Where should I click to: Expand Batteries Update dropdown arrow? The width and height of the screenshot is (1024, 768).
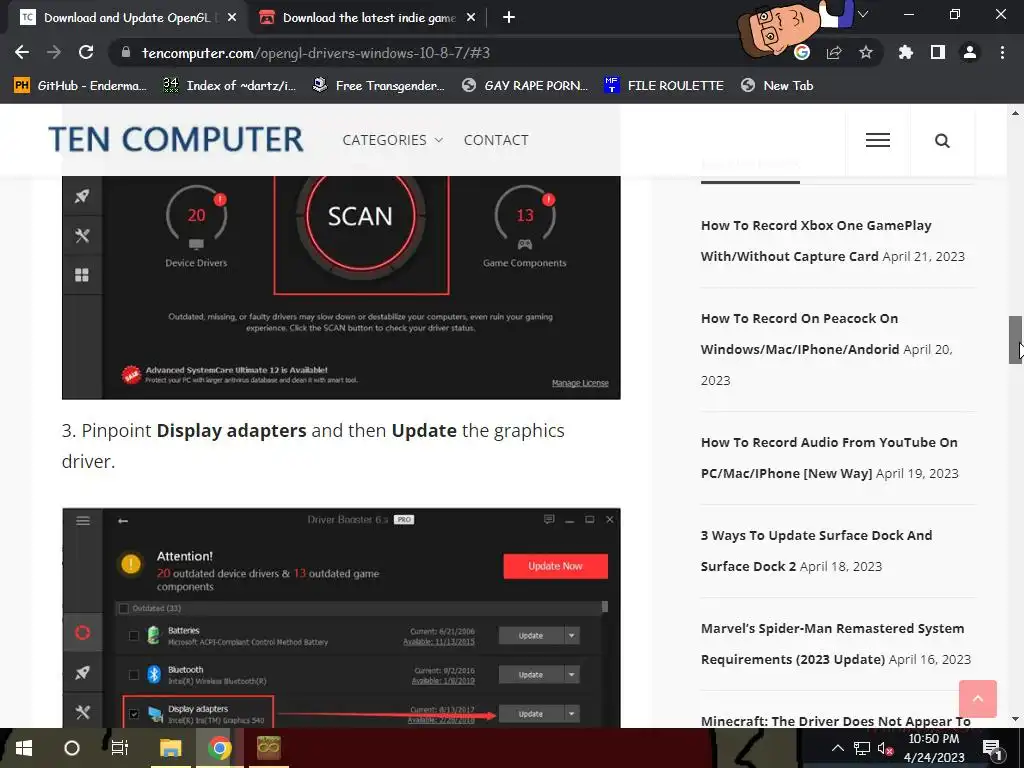pyautogui.click(x=571, y=635)
